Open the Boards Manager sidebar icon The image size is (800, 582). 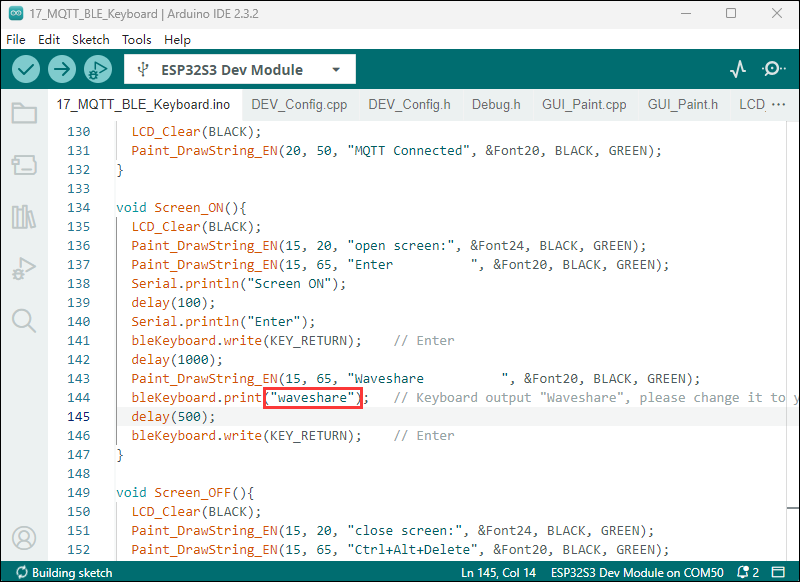(x=24, y=164)
